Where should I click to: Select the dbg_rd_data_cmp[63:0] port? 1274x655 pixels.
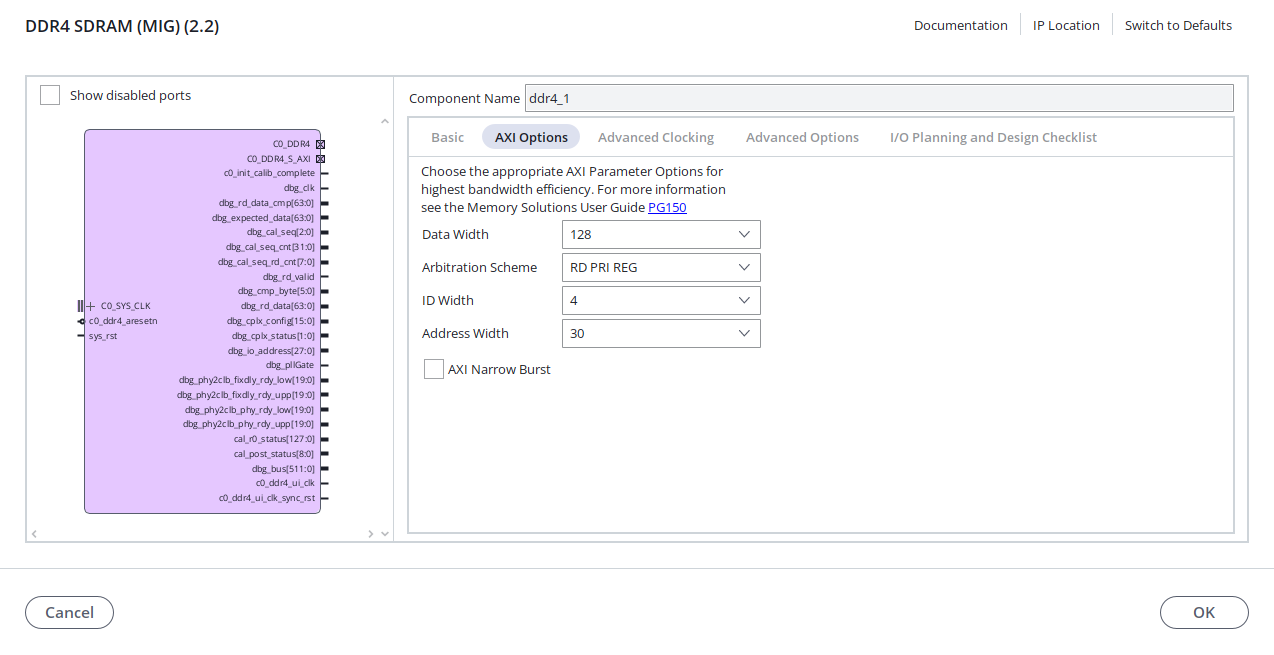(x=266, y=203)
